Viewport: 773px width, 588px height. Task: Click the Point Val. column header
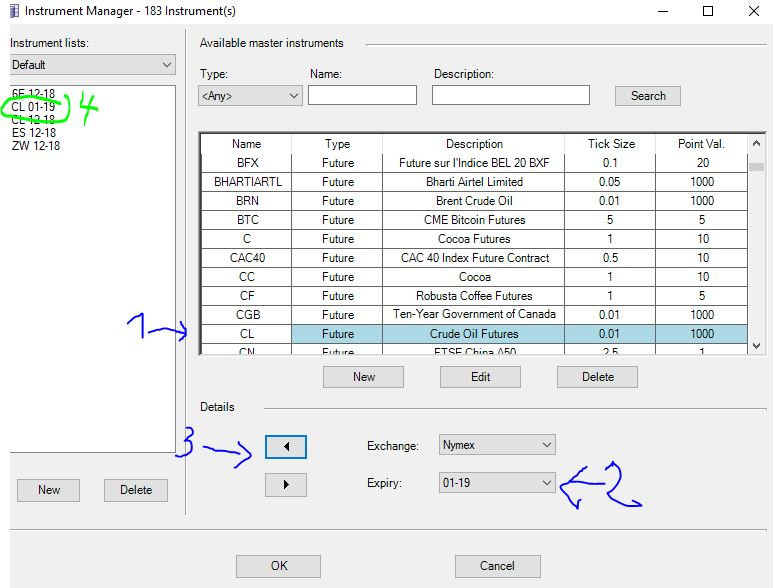(702, 144)
